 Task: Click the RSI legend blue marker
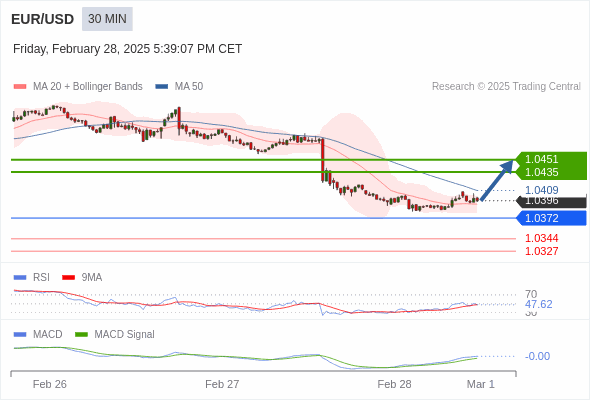tap(20, 278)
